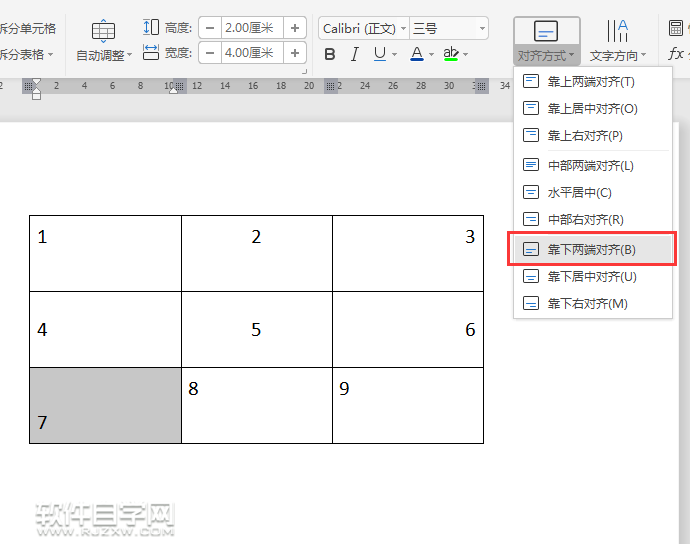
Task: Decrease column width with minus button
Action: [210, 53]
